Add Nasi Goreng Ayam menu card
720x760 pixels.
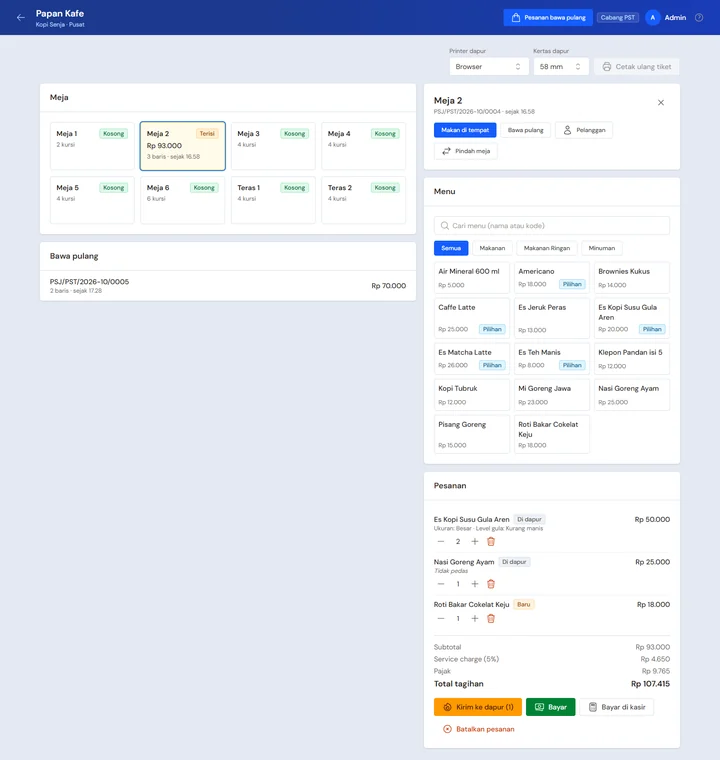(x=632, y=395)
